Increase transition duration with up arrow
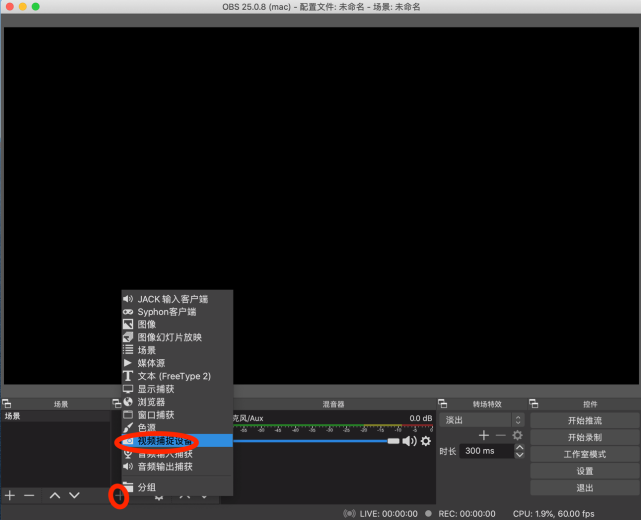Viewport: 641px width, 520px height. point(519,447)
